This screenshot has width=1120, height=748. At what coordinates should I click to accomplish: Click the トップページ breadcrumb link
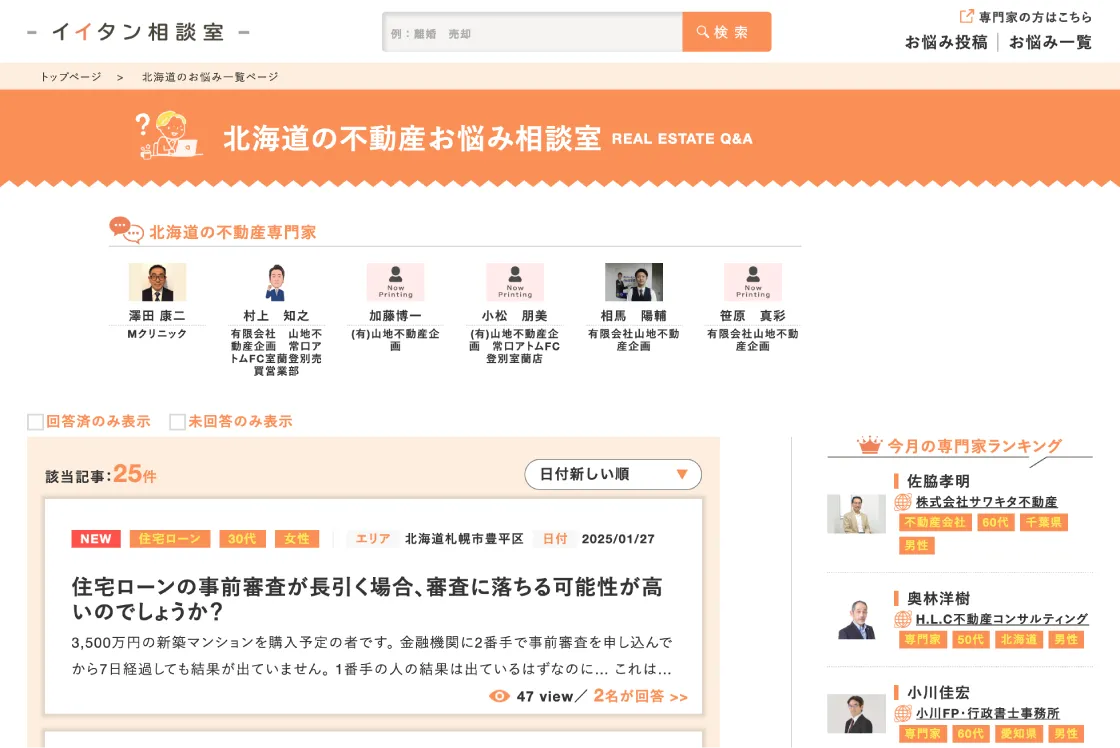pos(71,77)
